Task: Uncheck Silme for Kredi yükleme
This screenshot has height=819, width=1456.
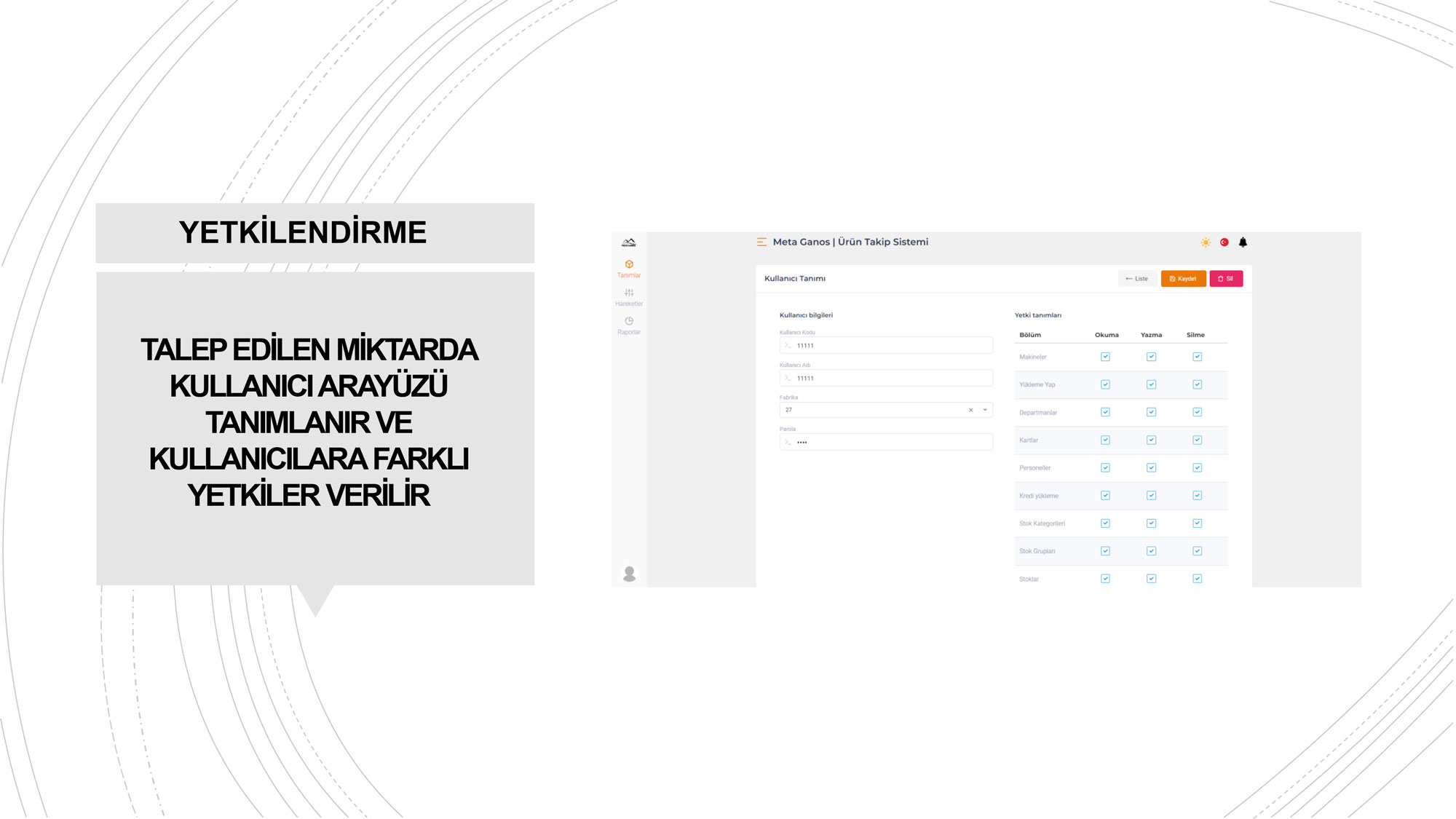Action: tap(1198, 495)
